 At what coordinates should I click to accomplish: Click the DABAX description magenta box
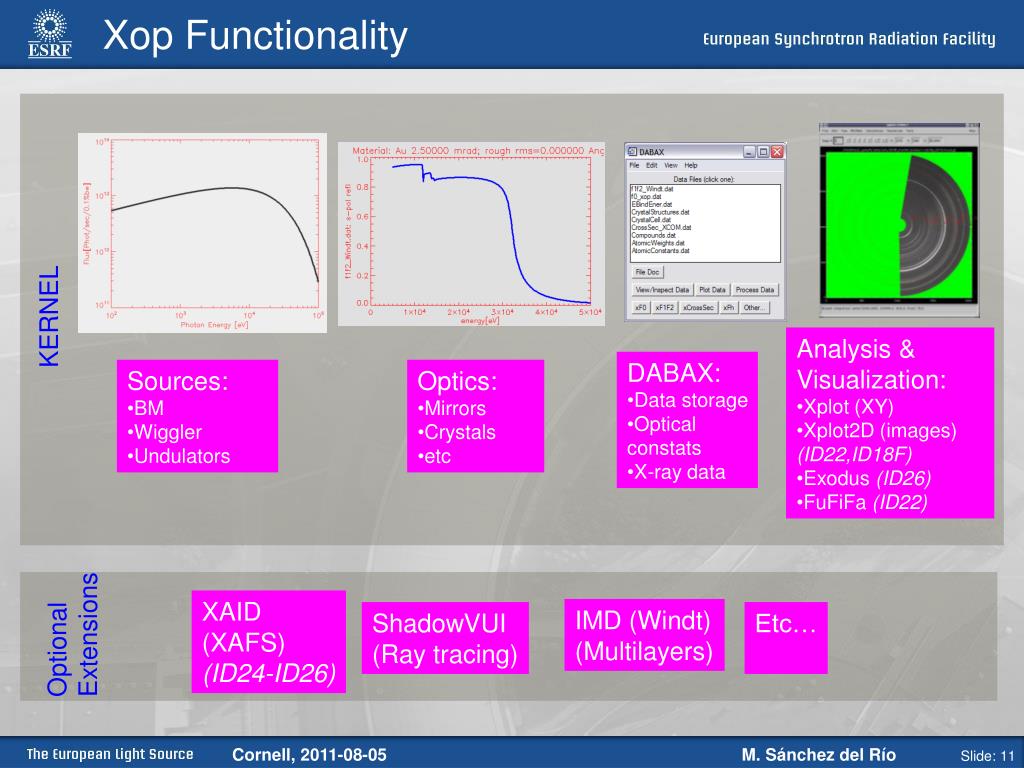687,420
